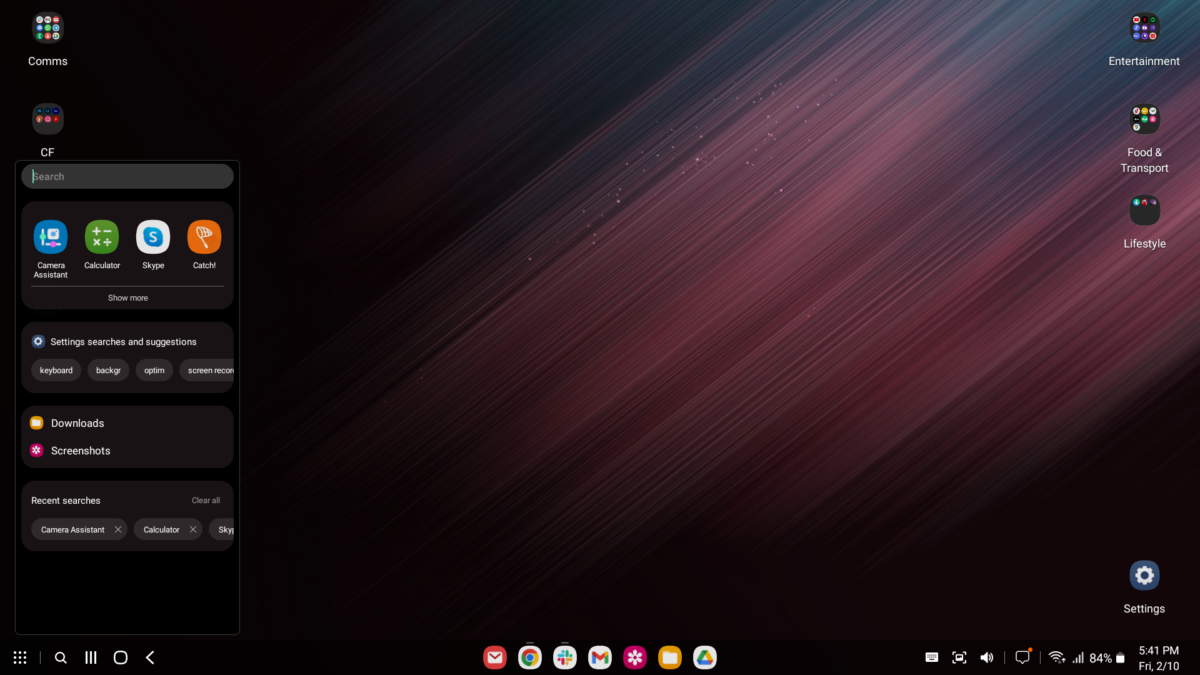The image size is (1200, 675).
Task: Click the Search input field
Action: point(127,176)
